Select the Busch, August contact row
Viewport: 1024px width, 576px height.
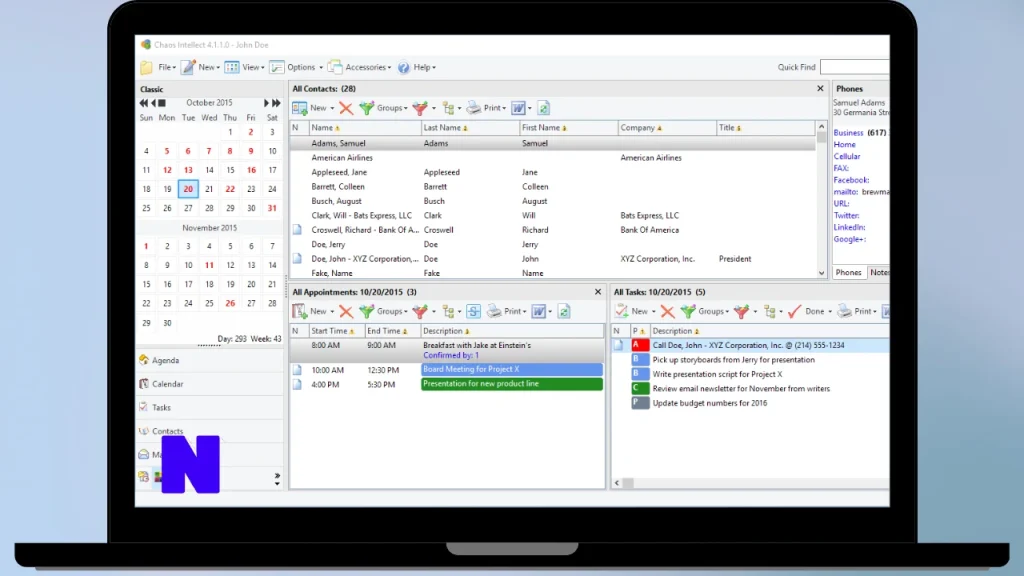point(552,201)
